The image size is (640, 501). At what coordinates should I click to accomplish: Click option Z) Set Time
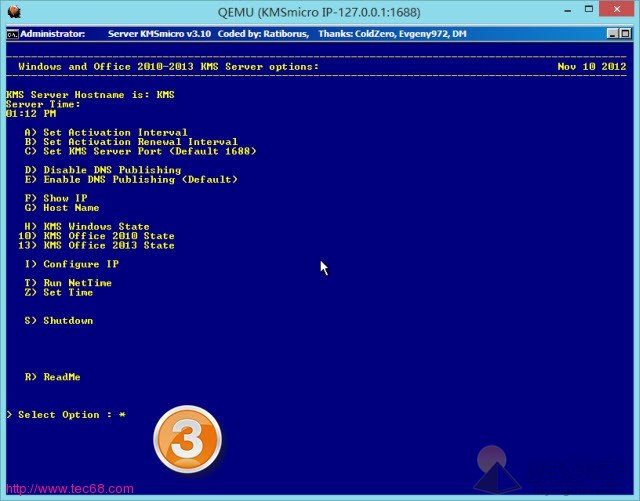pos(58,292)
